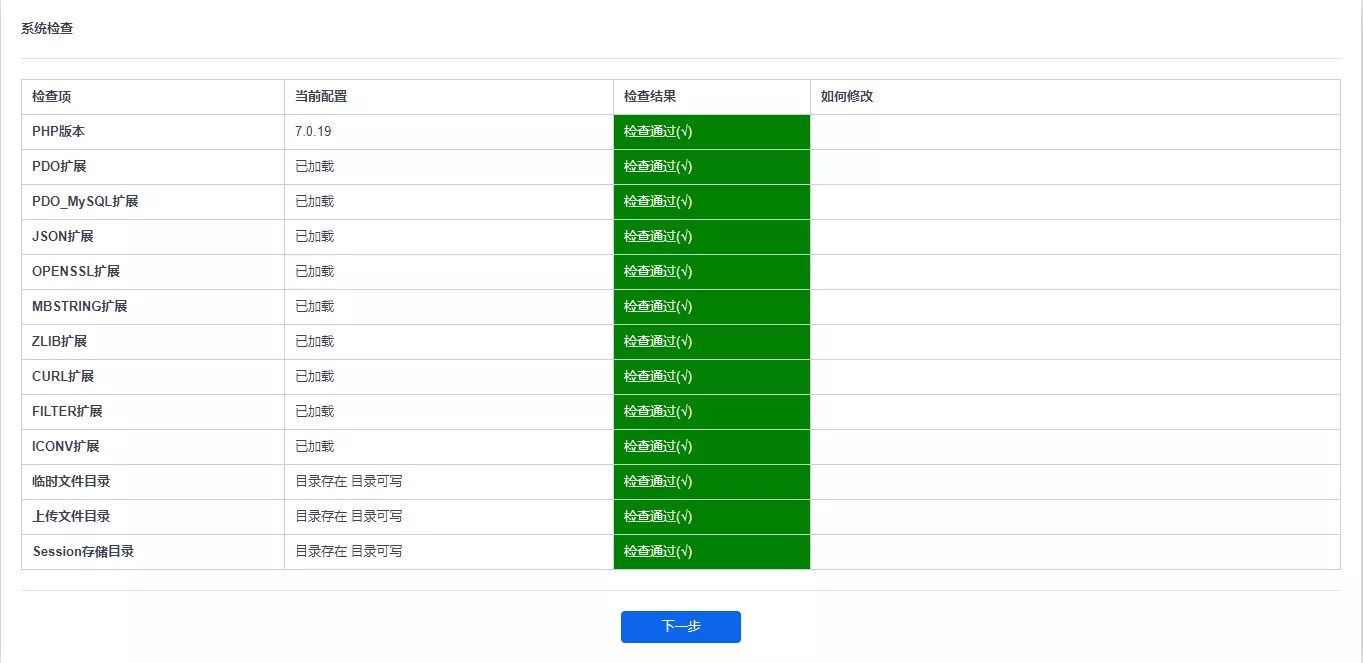Select the ICONV扩展 row label

[x=66, y=447]
